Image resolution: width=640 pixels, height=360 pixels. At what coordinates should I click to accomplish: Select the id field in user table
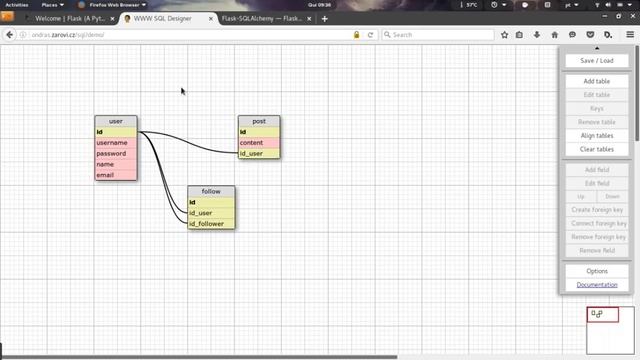tap(116, 132)
